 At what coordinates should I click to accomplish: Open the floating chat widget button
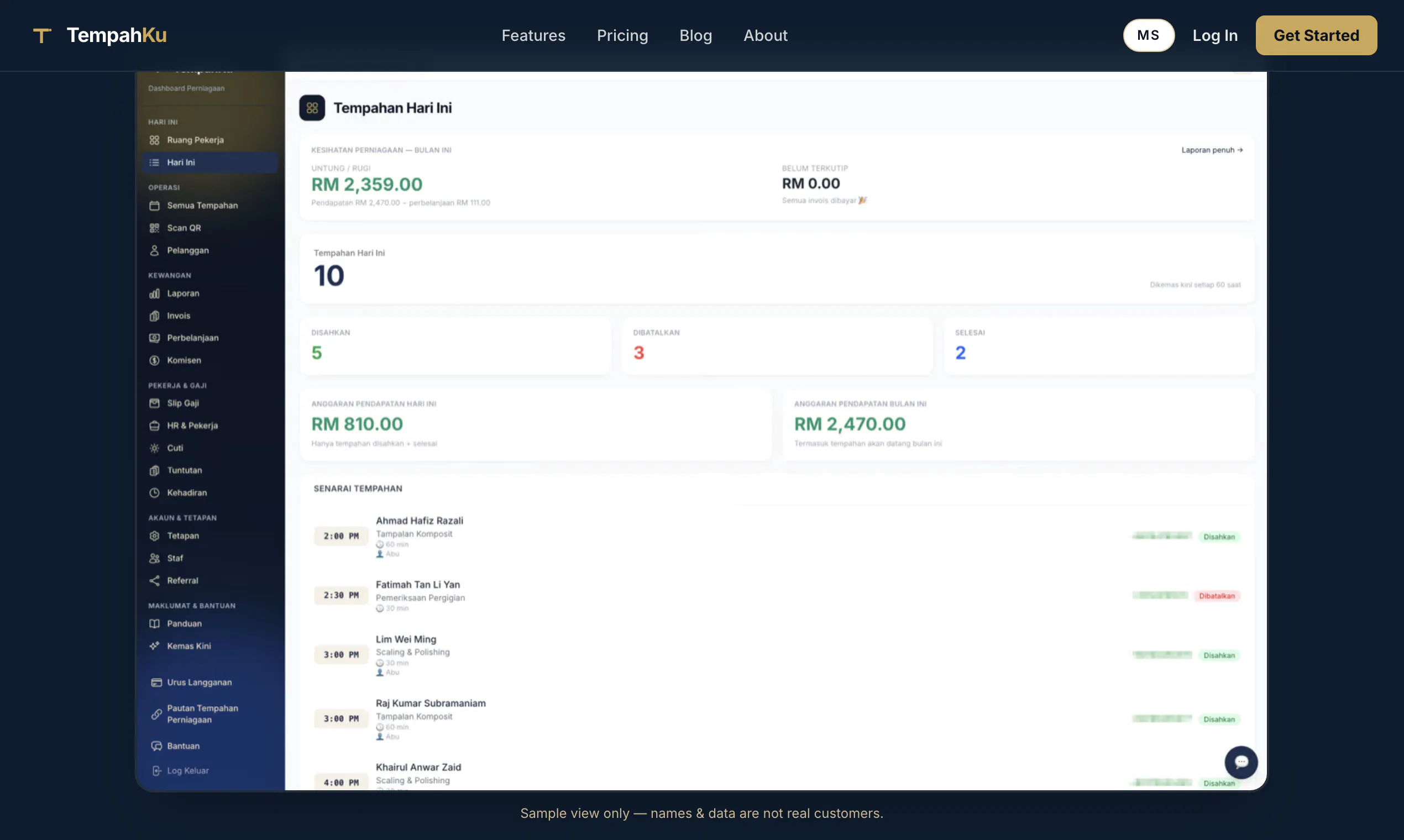[1240, 763]
